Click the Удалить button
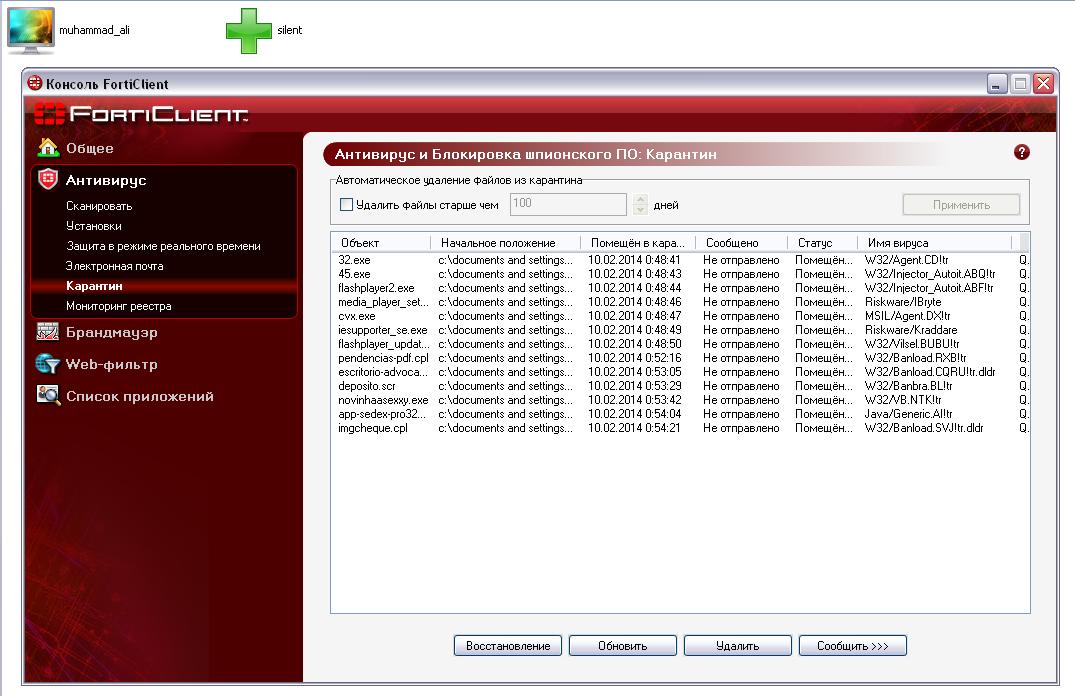This screenshot has height=696, width=1075. click(x=738, y=646)
